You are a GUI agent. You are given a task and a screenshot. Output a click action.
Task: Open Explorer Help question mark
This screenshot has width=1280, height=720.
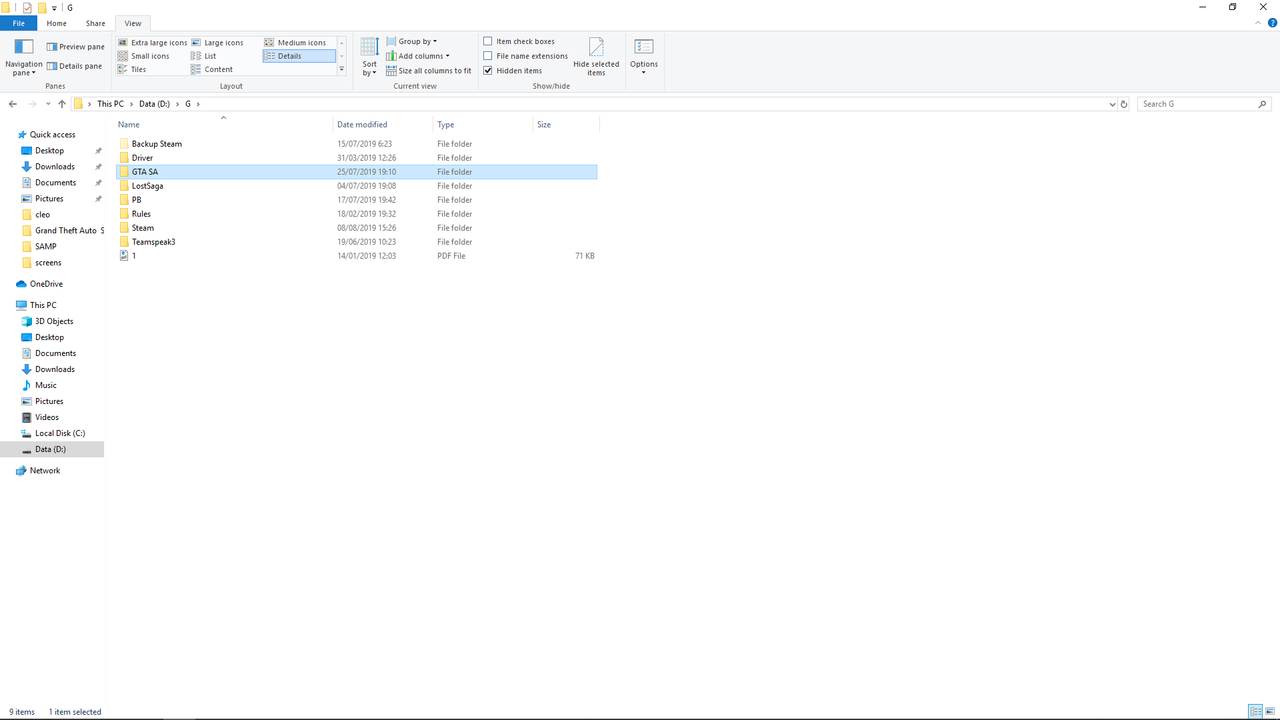pyautogui.click(x=1271, y=23)
